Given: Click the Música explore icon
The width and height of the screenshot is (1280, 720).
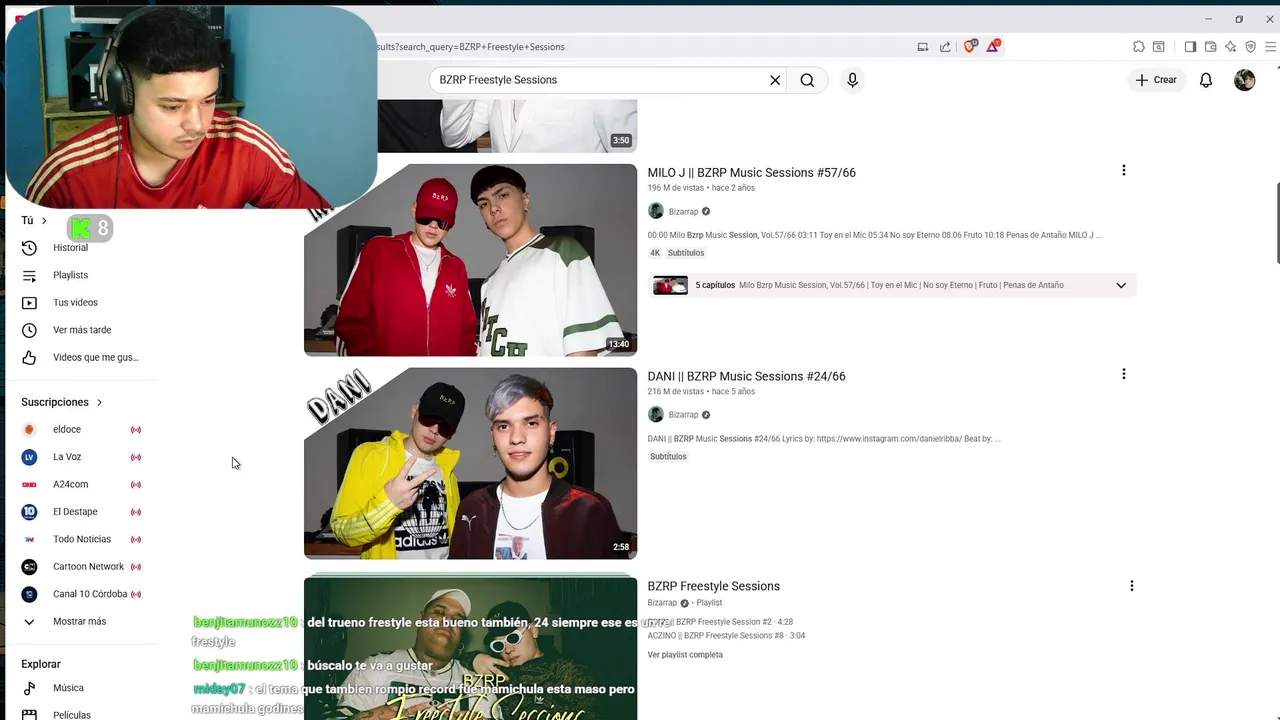Looking at the screenshot, I should pos(29,688).
